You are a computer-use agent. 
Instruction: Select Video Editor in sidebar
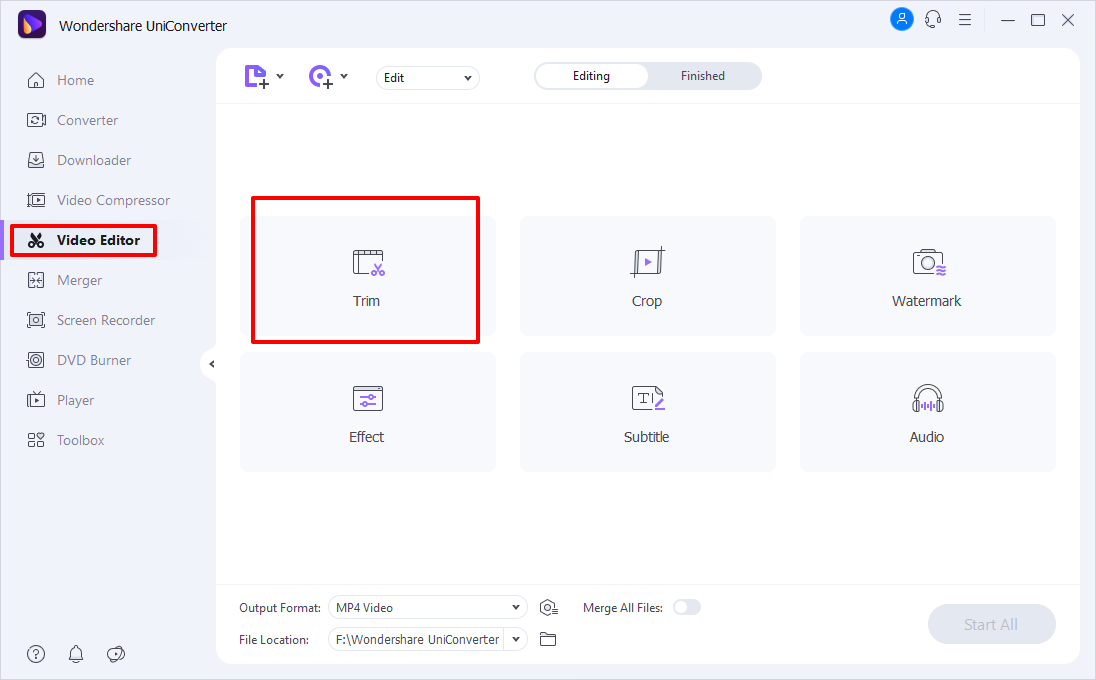tap(84, 240)
